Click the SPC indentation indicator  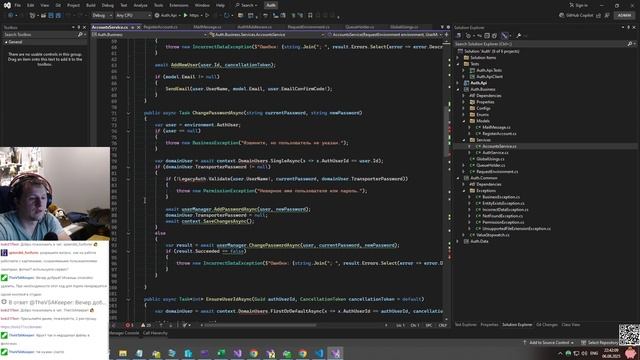point(429,325)
